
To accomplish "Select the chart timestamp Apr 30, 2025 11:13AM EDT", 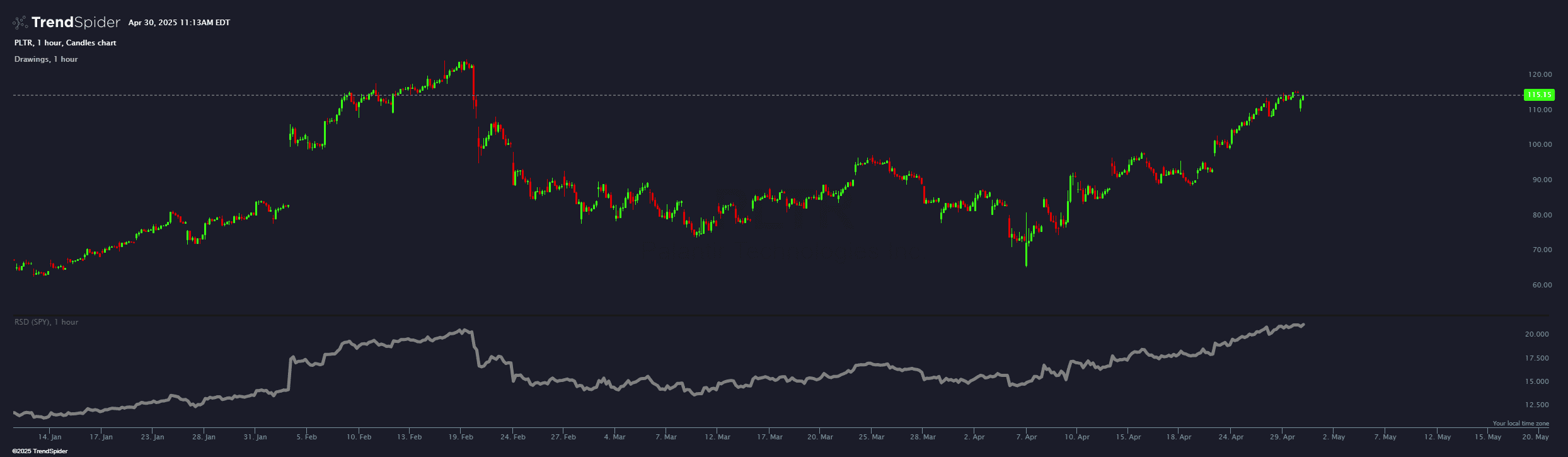I will pos(179,23).
